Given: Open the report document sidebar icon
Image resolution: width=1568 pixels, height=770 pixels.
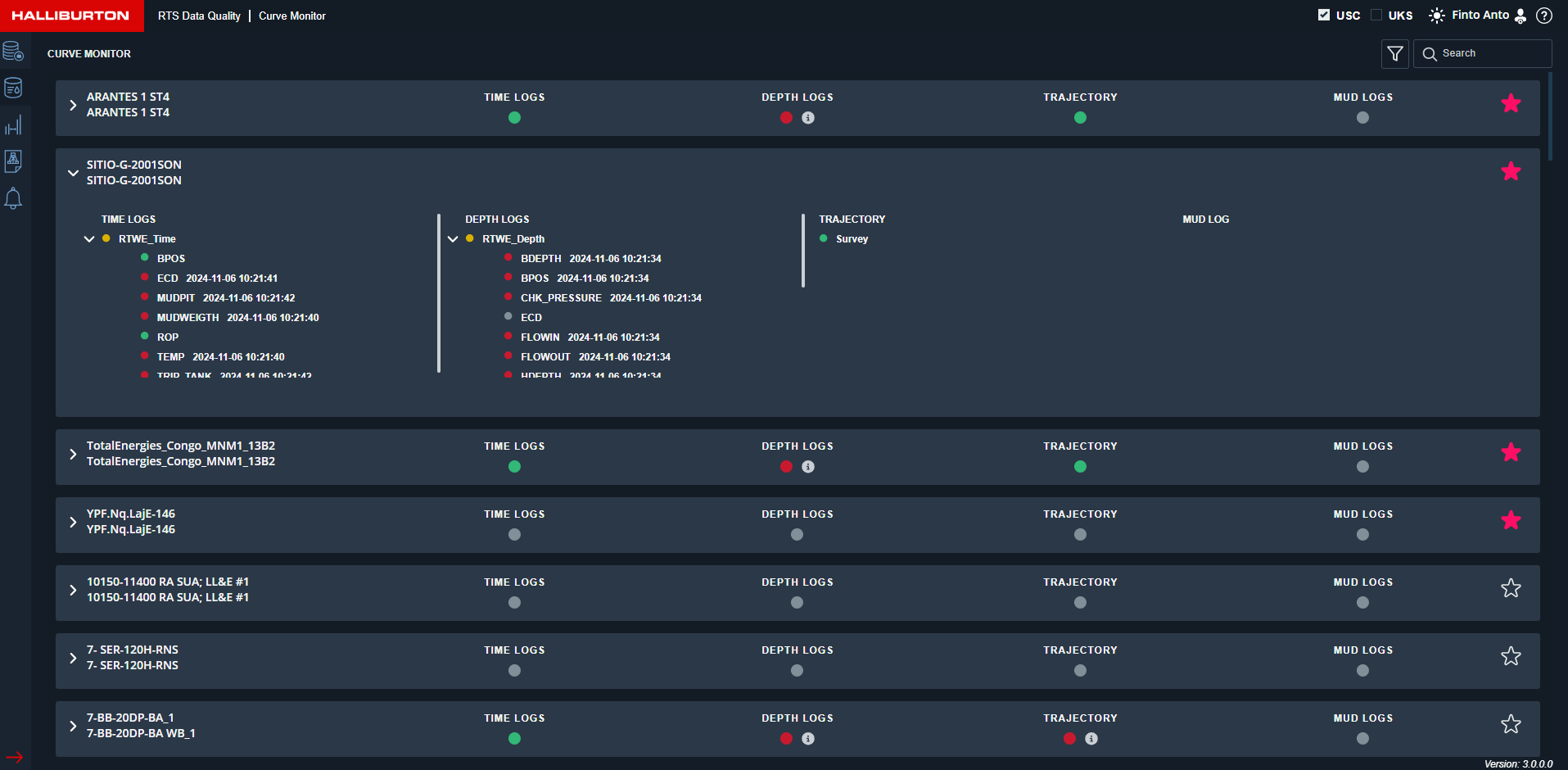Looking at the screenshot, I should click(x=13, y=161).
